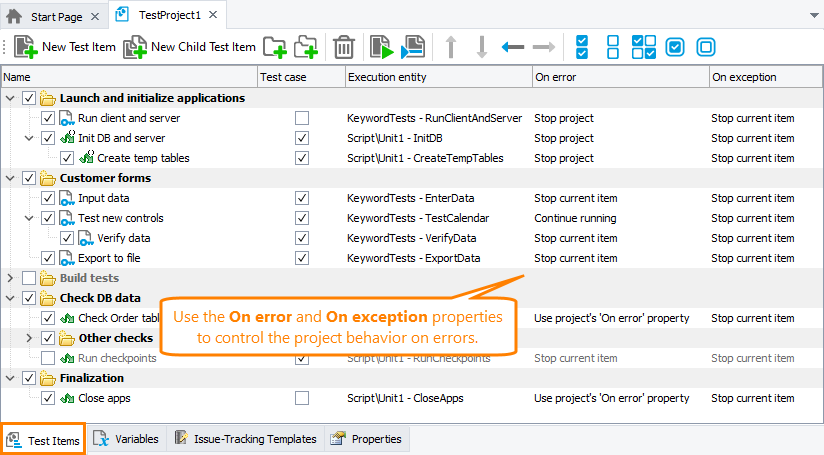Enable the Build tests group checkbox

click(29, 278)
